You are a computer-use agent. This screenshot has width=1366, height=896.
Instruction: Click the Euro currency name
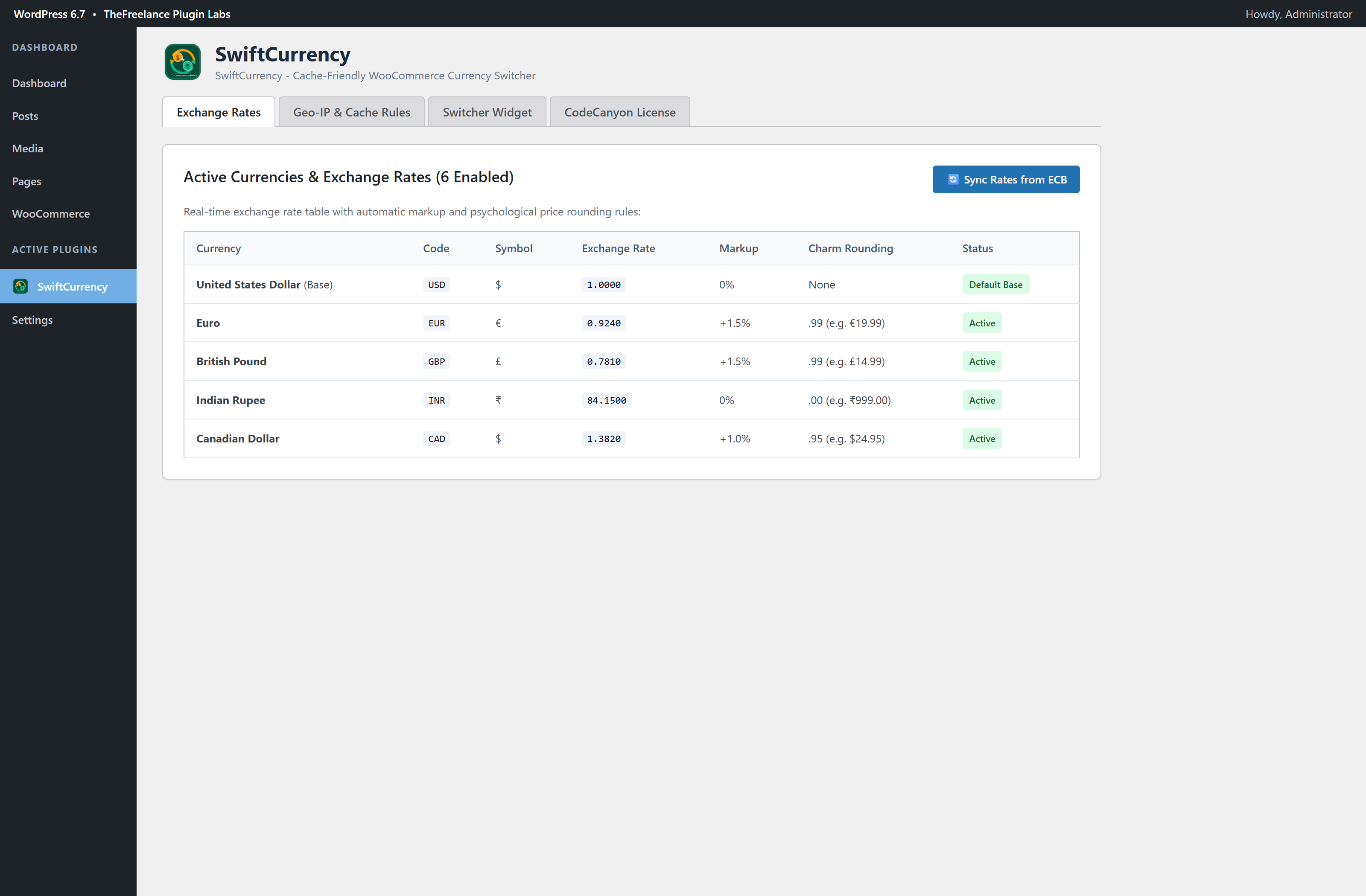208,323
